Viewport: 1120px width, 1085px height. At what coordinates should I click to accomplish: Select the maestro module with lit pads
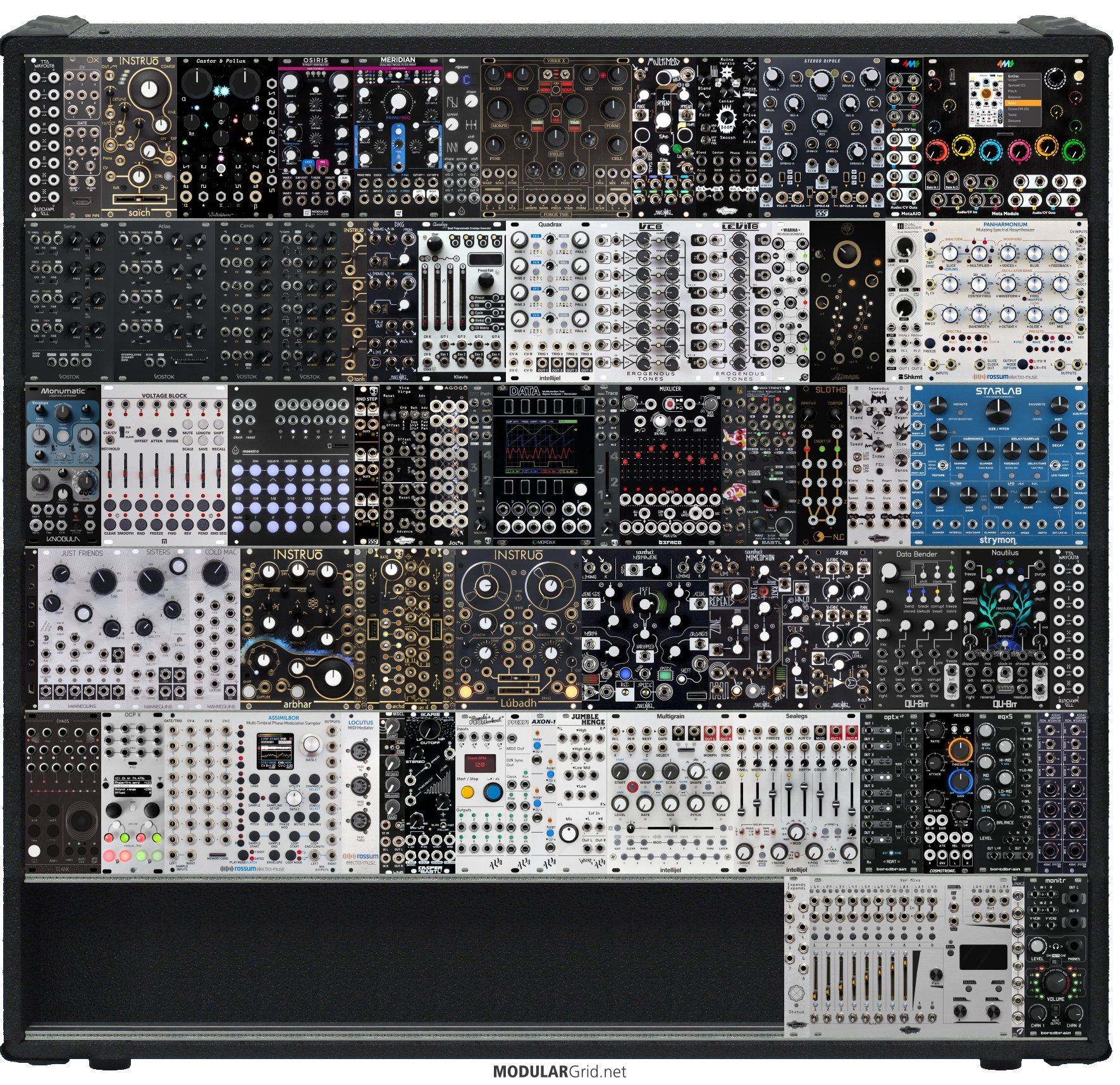[x=291, y=465]
